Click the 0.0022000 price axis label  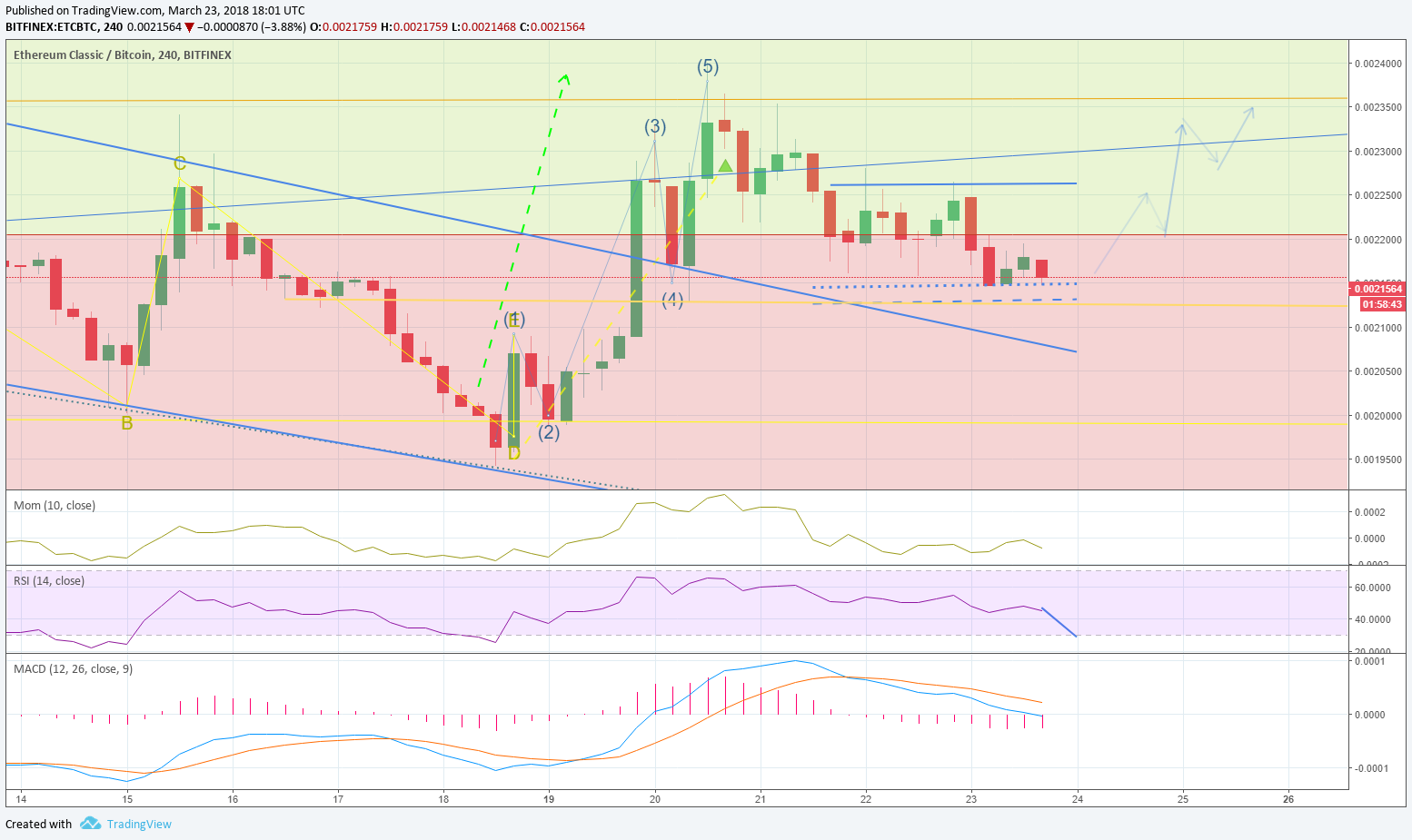(x=1377, y=240)
